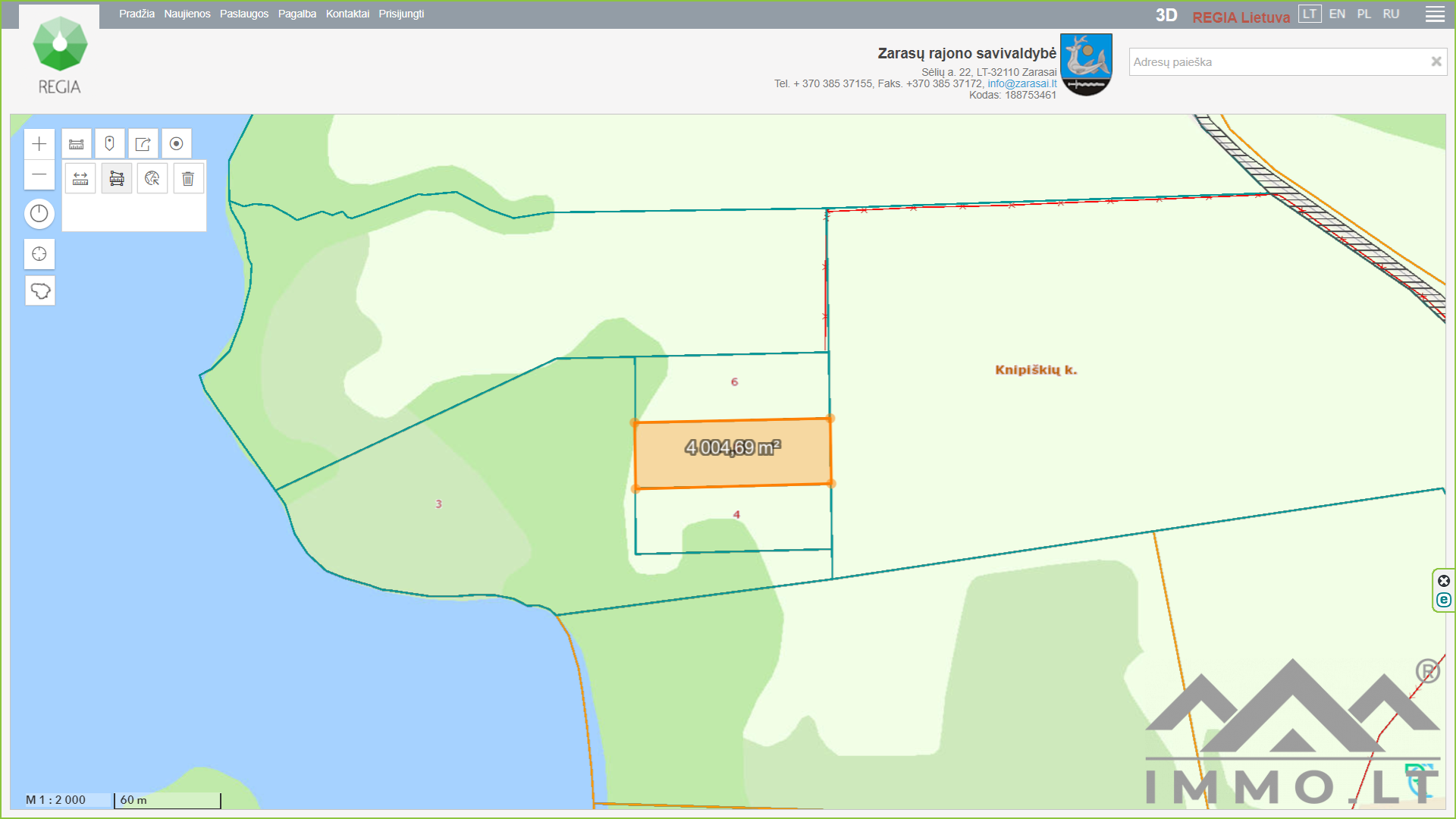
Task: Open the Kontaktai menu item
Action: tap(347, 14)
